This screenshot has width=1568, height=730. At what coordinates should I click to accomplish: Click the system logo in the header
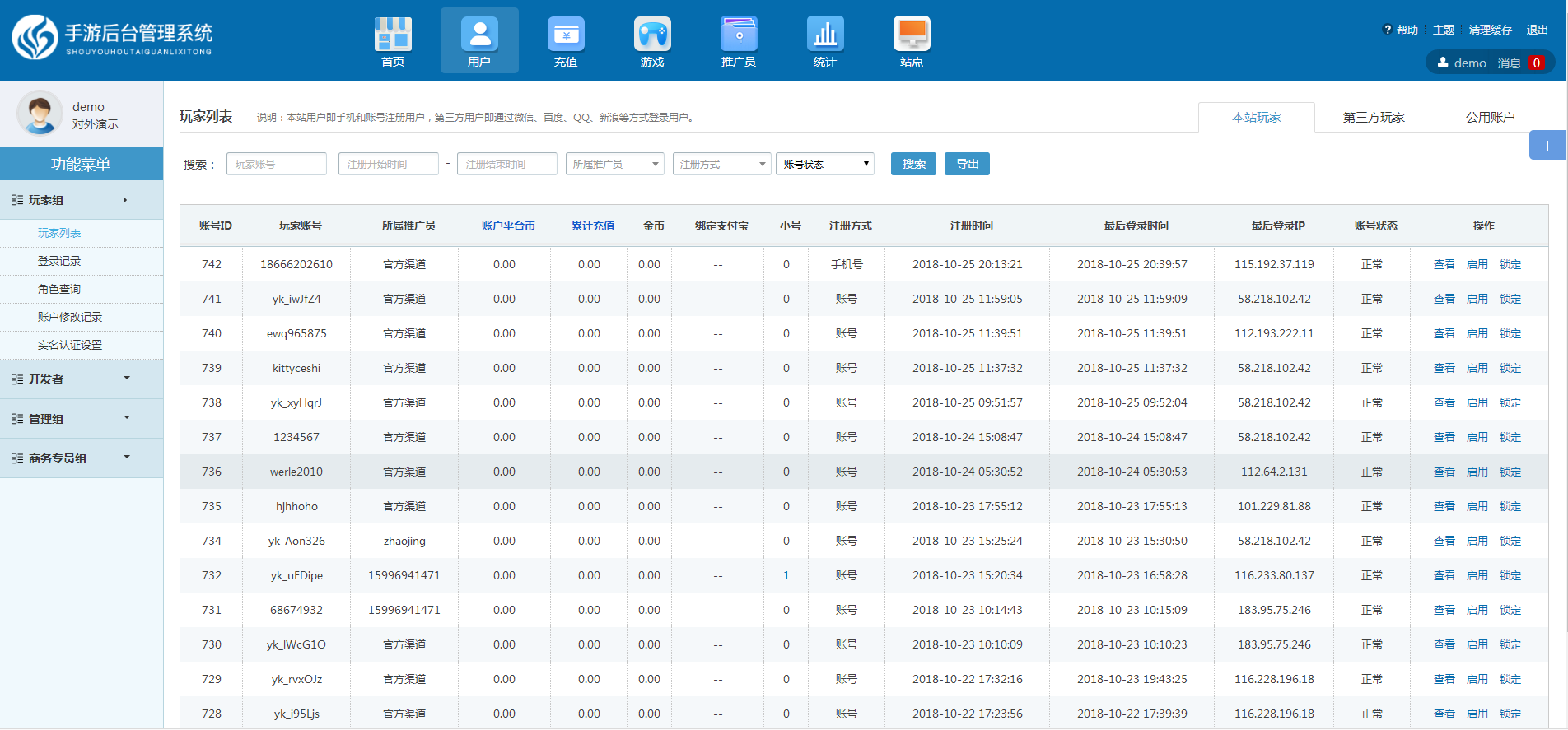113,37
